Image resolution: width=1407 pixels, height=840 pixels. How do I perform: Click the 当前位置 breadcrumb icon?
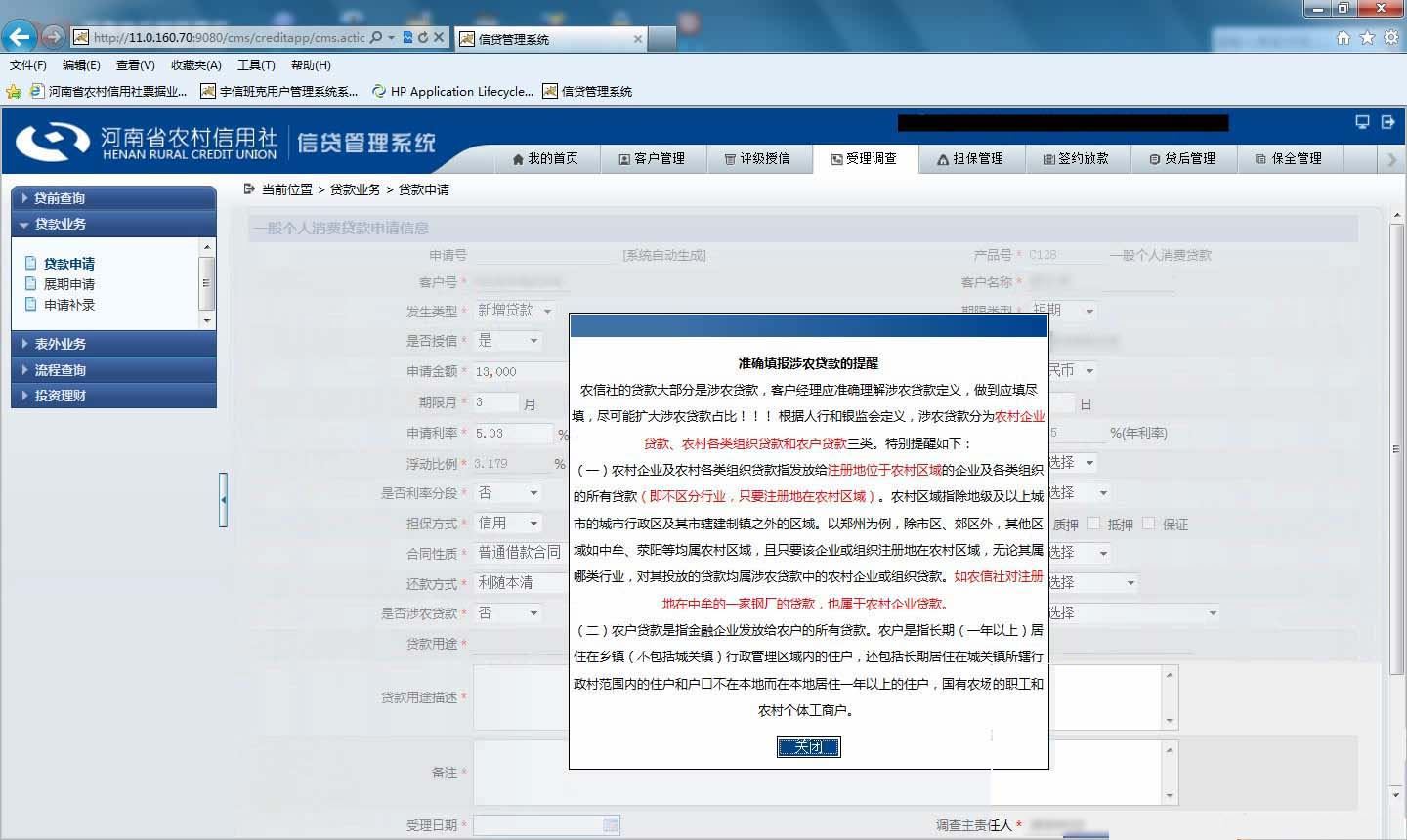249,189
